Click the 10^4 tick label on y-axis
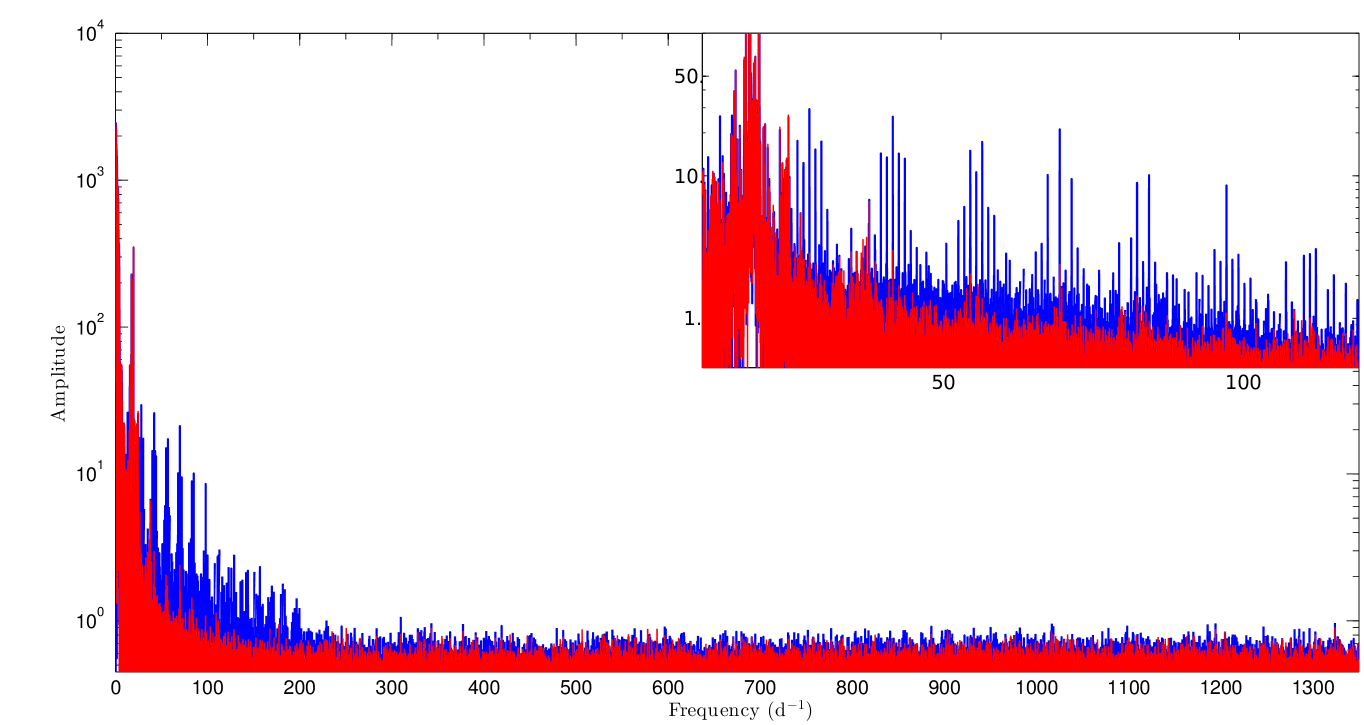 91,35
